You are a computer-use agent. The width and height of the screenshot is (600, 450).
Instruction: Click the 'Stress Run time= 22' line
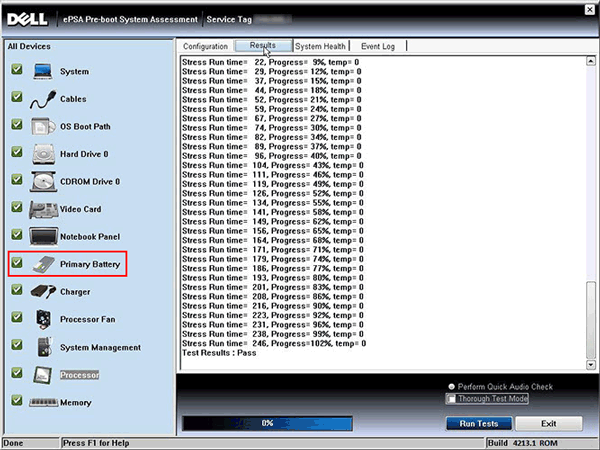[271, 62]
